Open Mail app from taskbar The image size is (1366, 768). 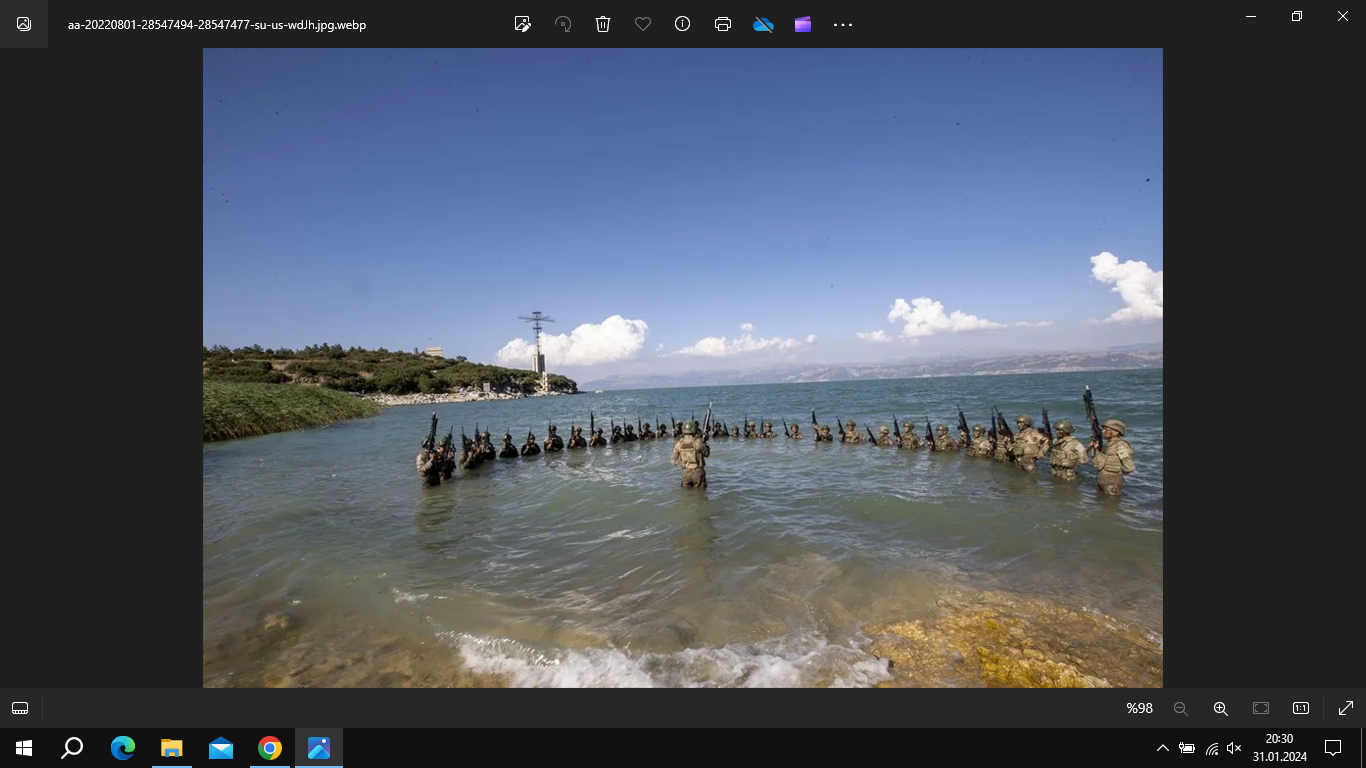pyautogui.click(x=221, y=748)
